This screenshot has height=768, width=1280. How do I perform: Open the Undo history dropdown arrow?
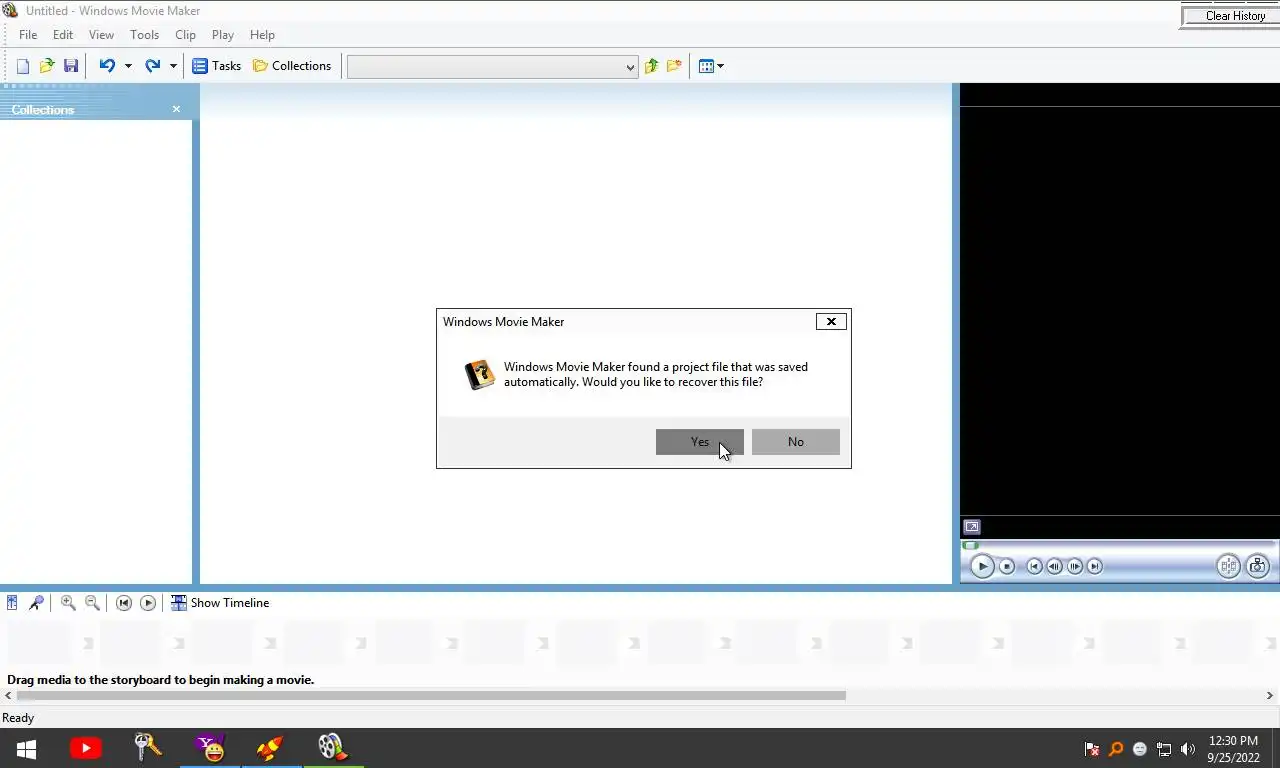tap(128, 66)
